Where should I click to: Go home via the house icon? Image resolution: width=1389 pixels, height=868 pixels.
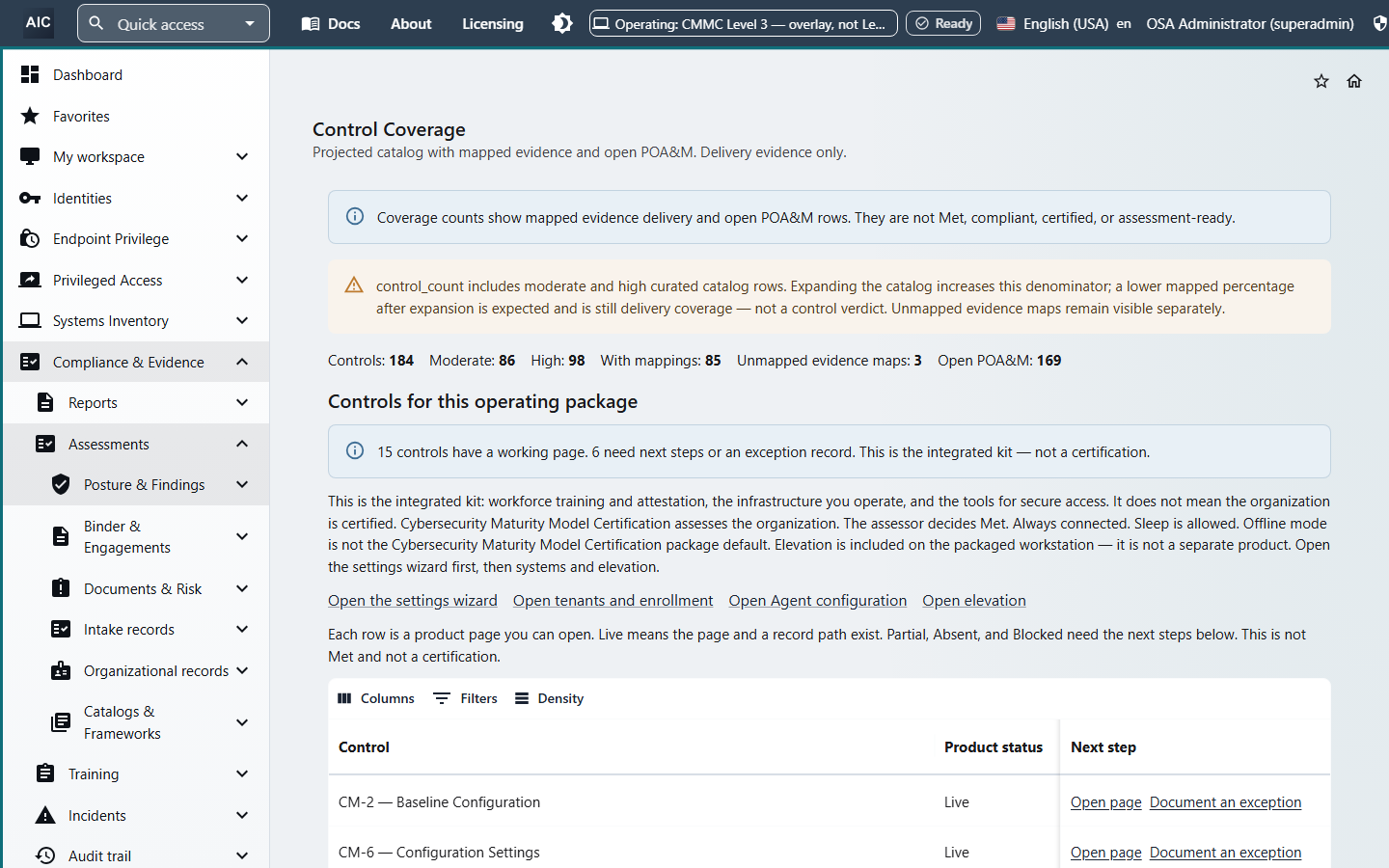pos(1354,81)
